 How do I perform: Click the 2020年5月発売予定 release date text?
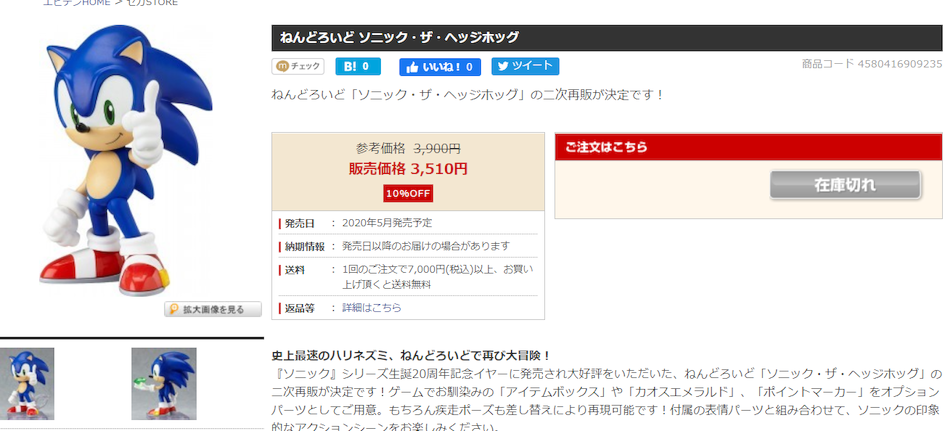tap(387, 222)
